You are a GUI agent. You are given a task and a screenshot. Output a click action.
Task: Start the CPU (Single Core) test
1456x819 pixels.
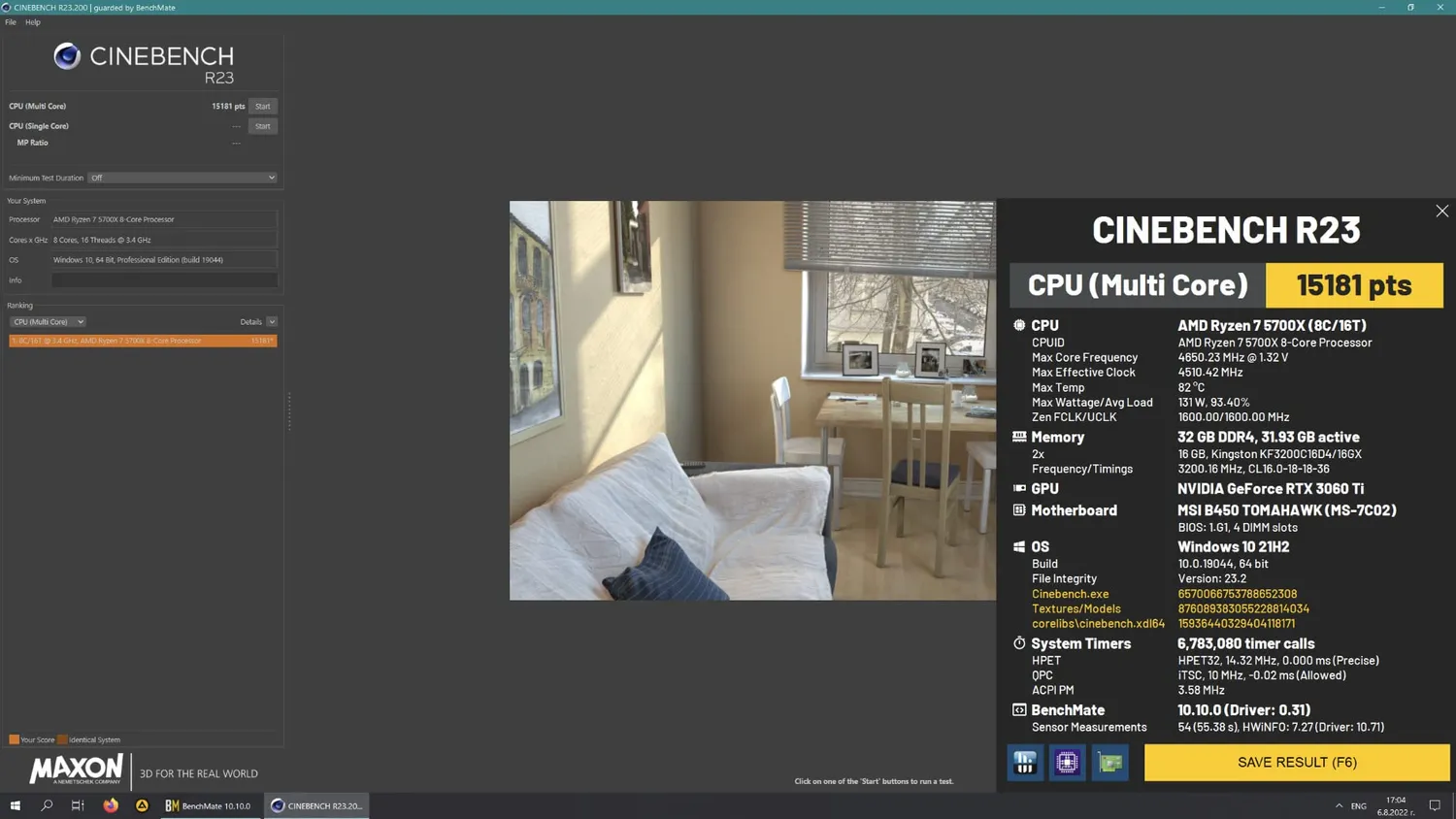(263, 126)
